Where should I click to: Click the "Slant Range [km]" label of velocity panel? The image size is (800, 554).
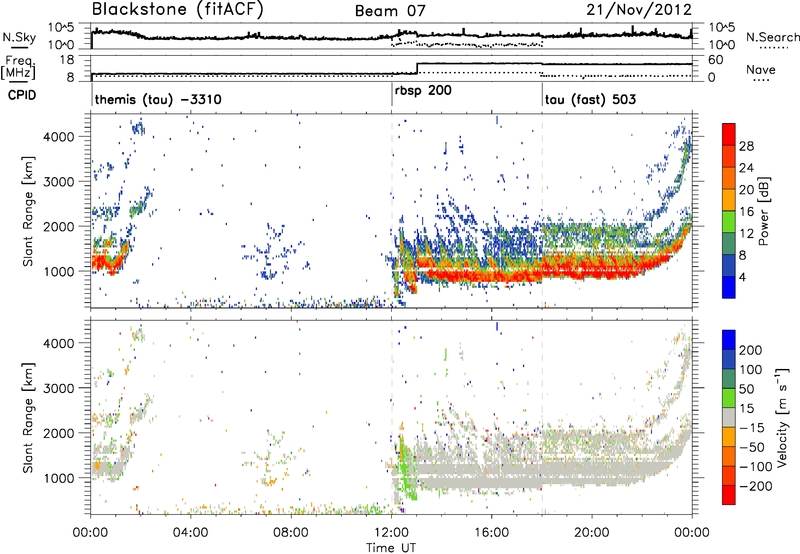pos(28,417)
